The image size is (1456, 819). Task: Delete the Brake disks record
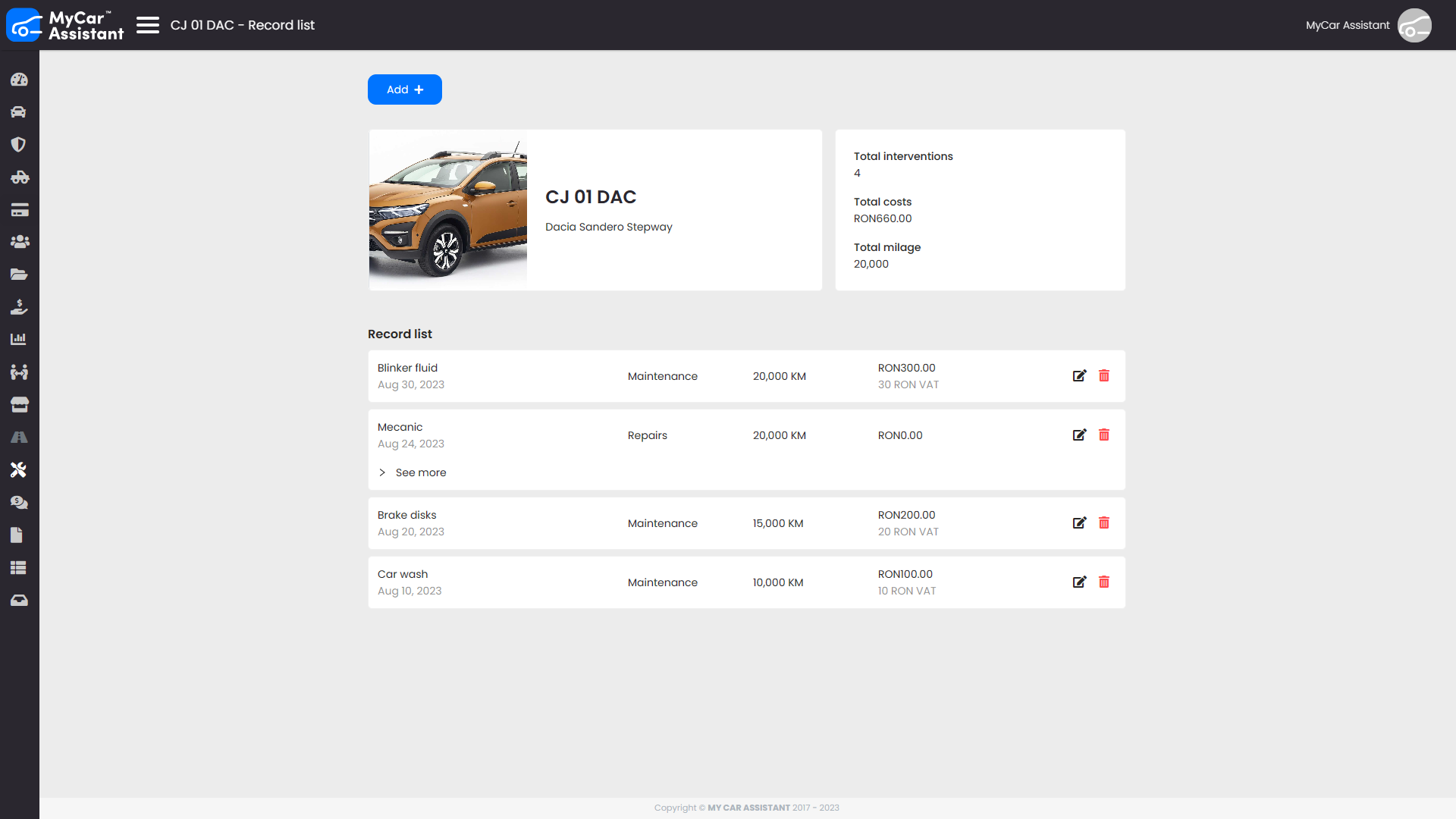1104,523
